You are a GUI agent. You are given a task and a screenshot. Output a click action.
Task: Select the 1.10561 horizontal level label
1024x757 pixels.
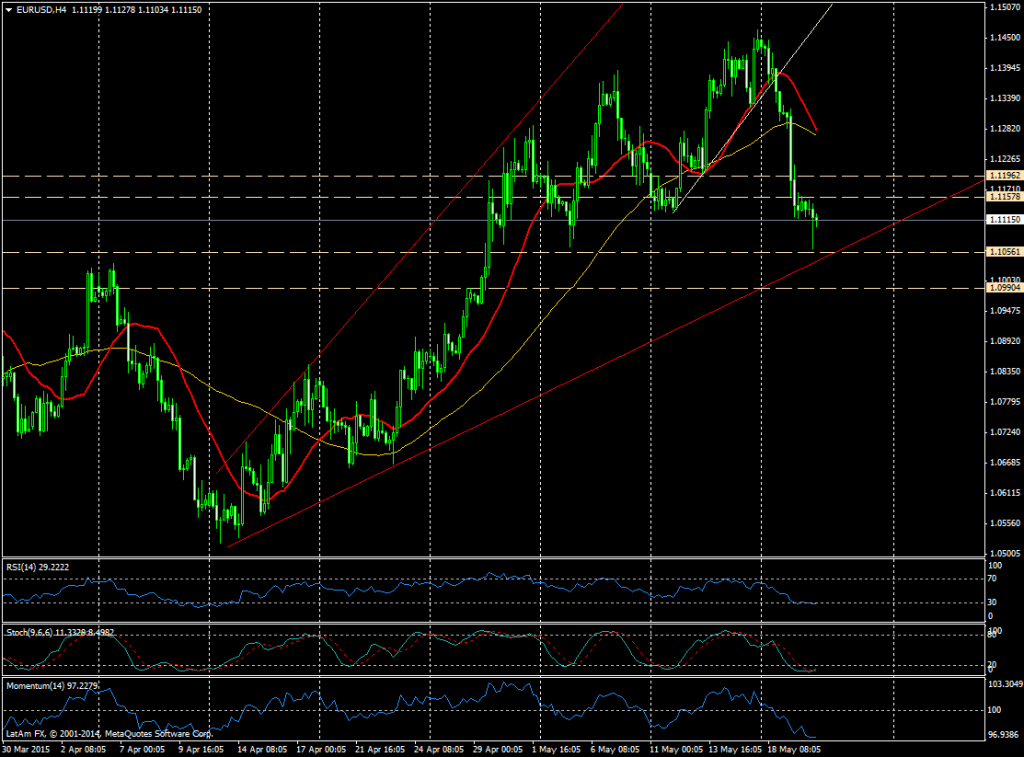click(1003, 252)
